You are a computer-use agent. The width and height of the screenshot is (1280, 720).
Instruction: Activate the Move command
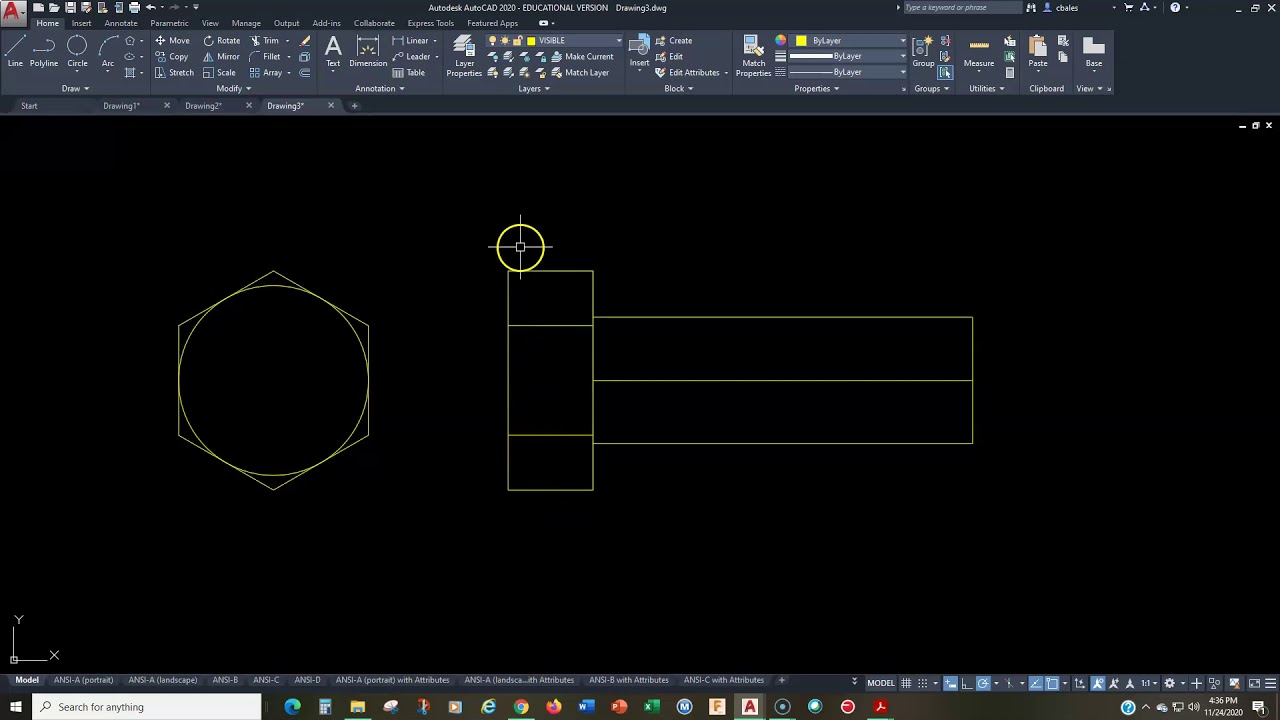tap(172, 41)
